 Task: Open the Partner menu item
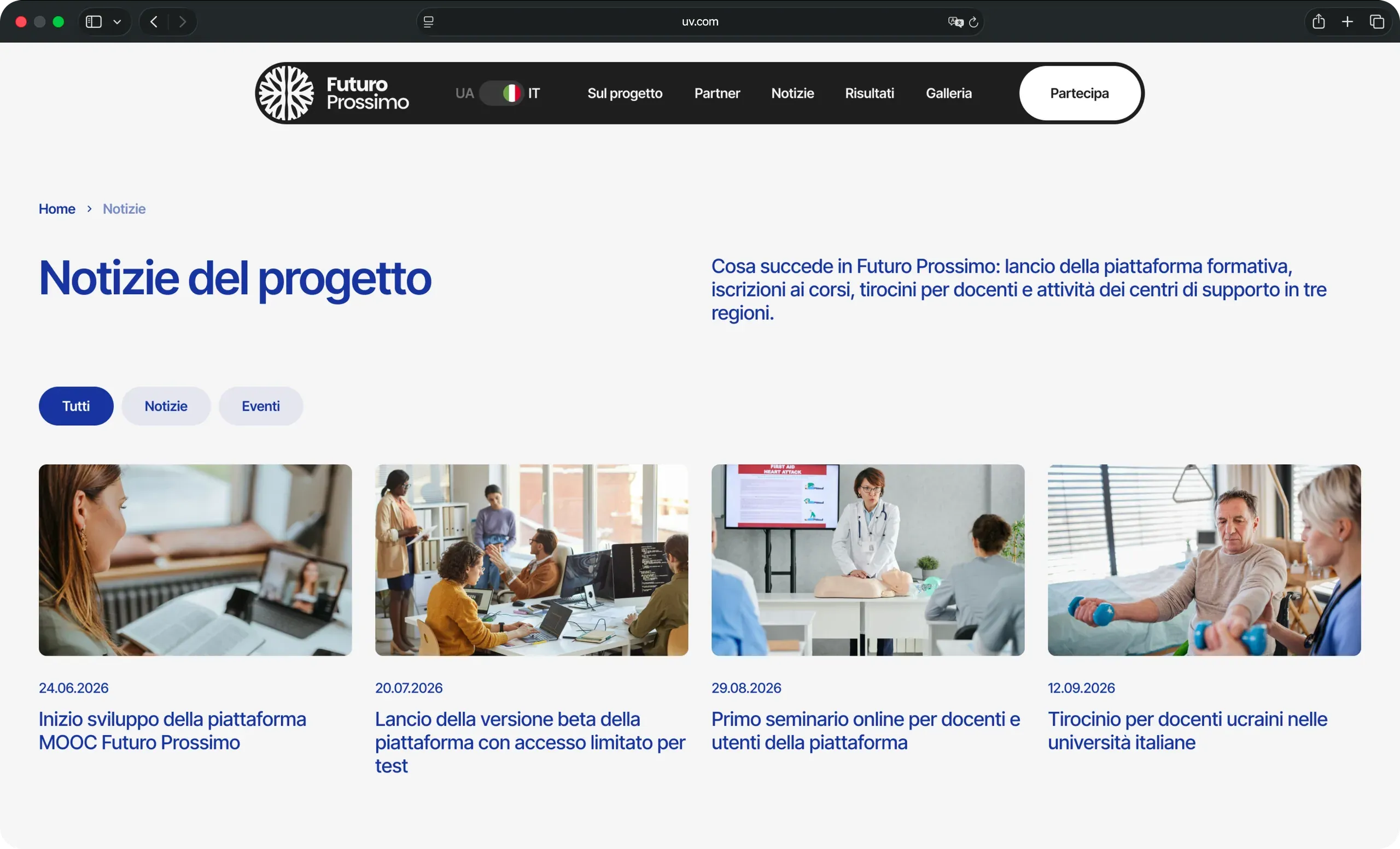click(717, 93)
